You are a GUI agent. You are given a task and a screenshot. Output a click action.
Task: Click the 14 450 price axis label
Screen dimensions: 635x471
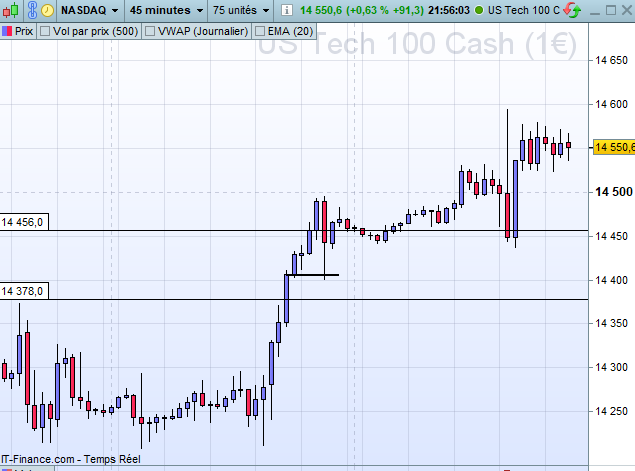611,236
